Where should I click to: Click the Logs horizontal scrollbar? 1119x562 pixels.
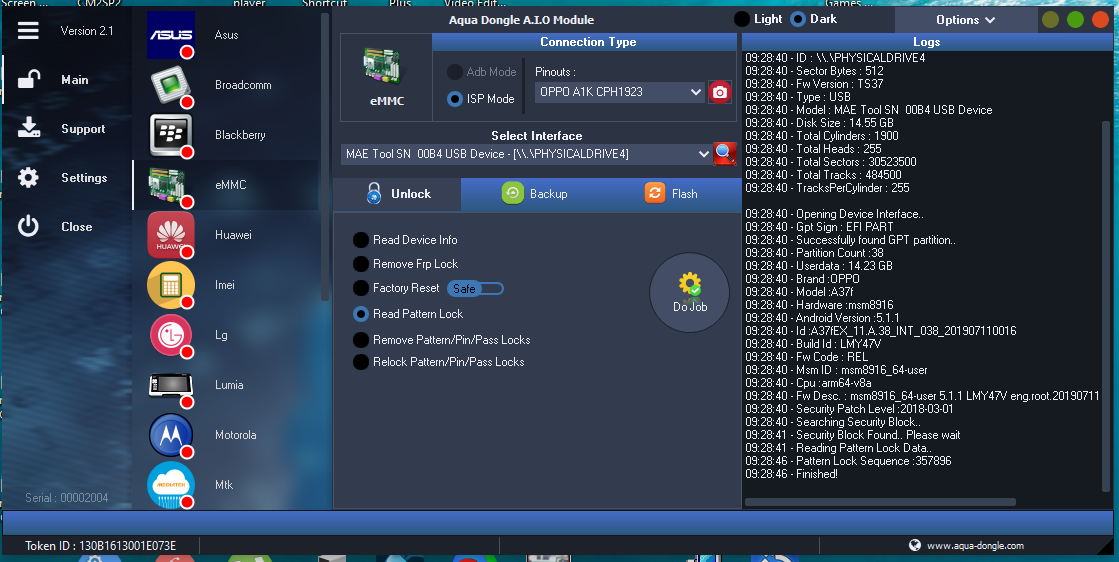point(880,502)
